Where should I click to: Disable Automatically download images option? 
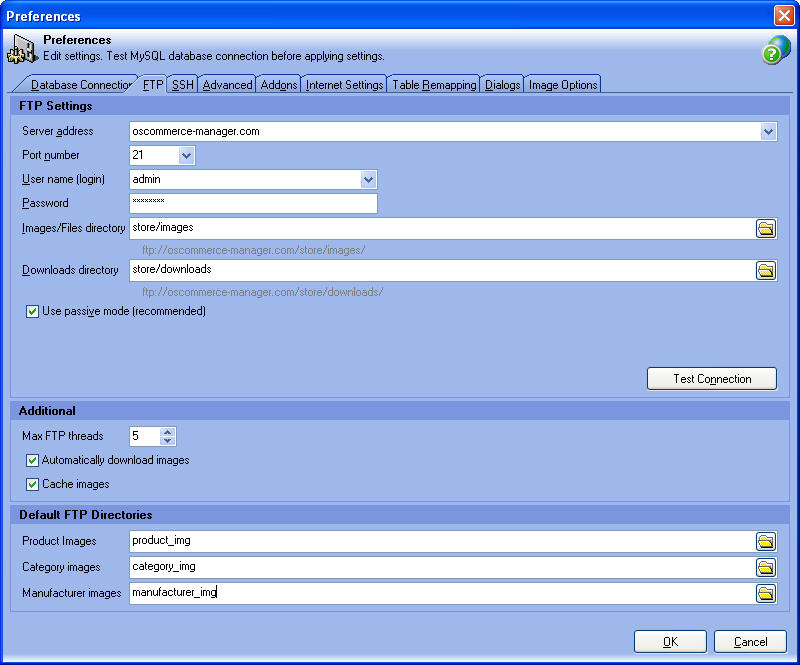(33, 461)
